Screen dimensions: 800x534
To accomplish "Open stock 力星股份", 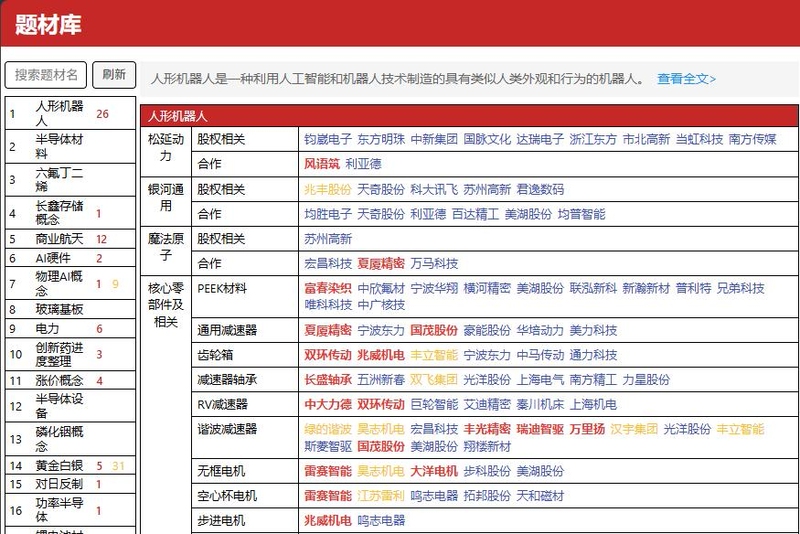I will pyautogui.click(x=646, y=380).
